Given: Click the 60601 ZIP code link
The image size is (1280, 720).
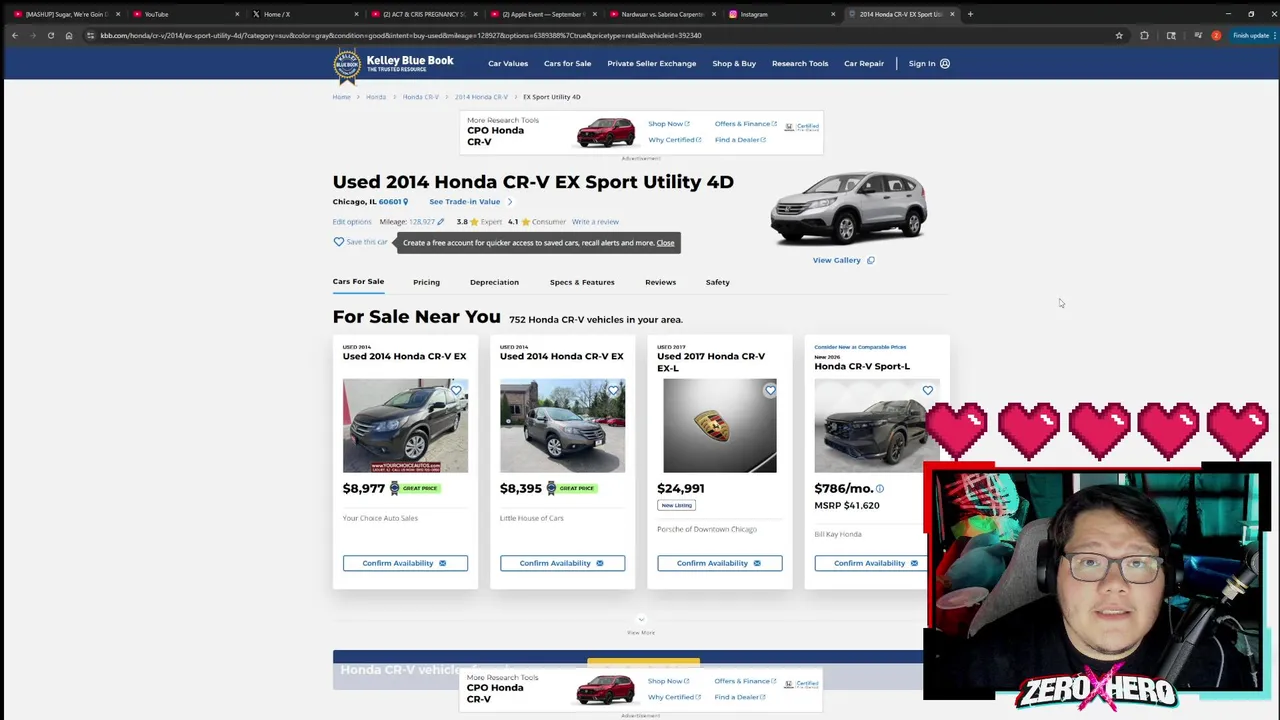Looking at the screenshot, I should pyautogui.click(x=389, y=202).
